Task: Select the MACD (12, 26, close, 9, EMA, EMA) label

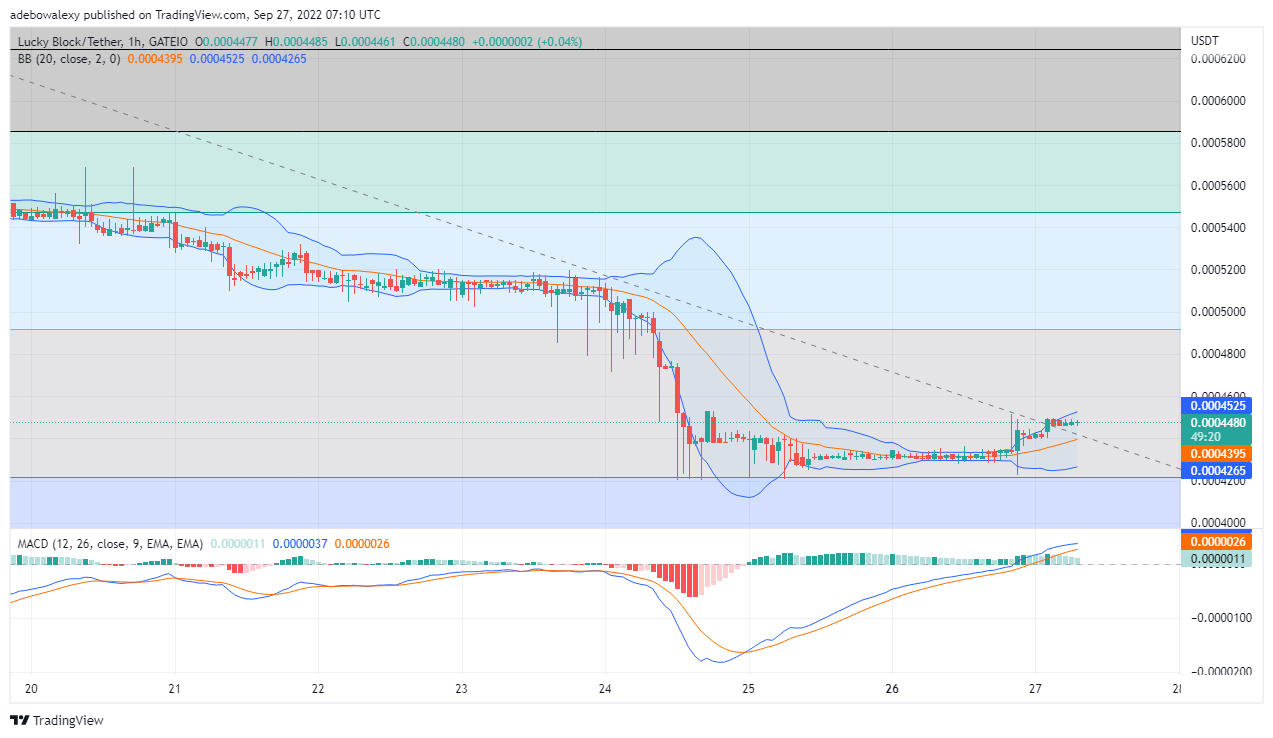Action: coord(110,543)
